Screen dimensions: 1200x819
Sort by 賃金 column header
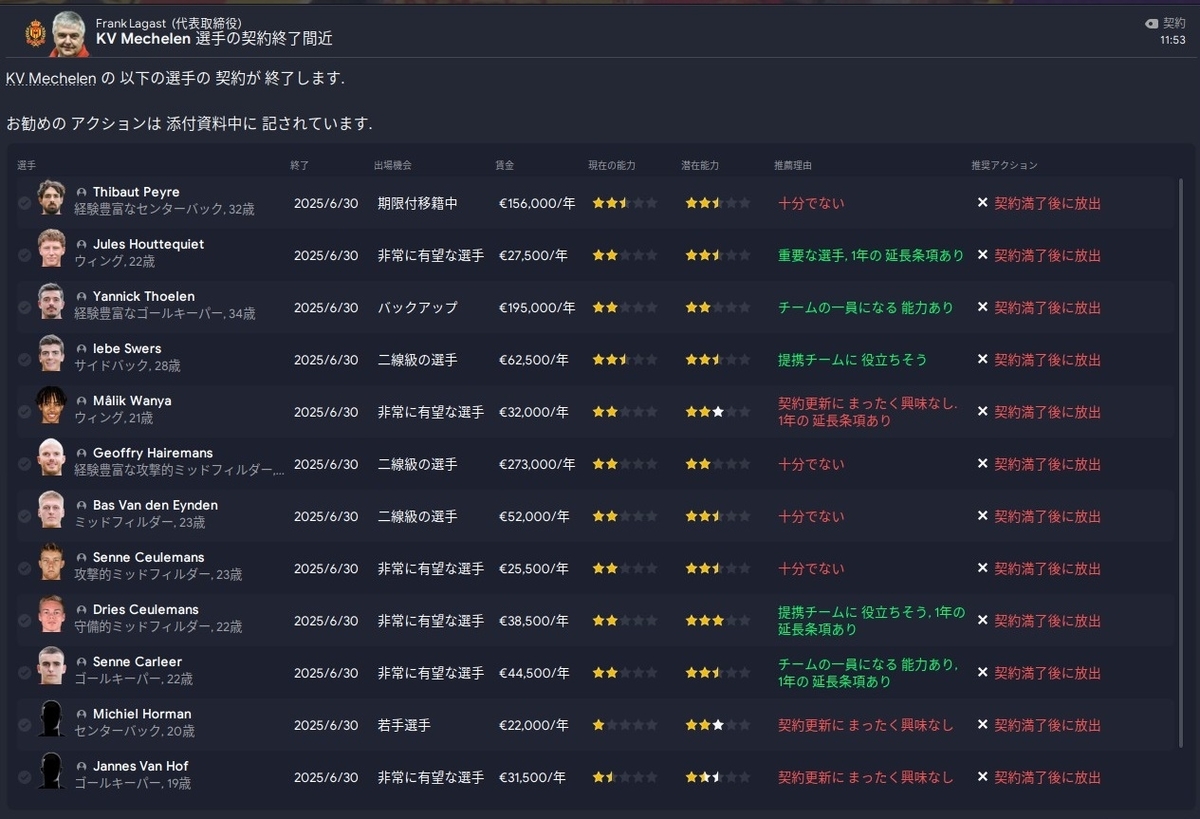click(504, 165)
